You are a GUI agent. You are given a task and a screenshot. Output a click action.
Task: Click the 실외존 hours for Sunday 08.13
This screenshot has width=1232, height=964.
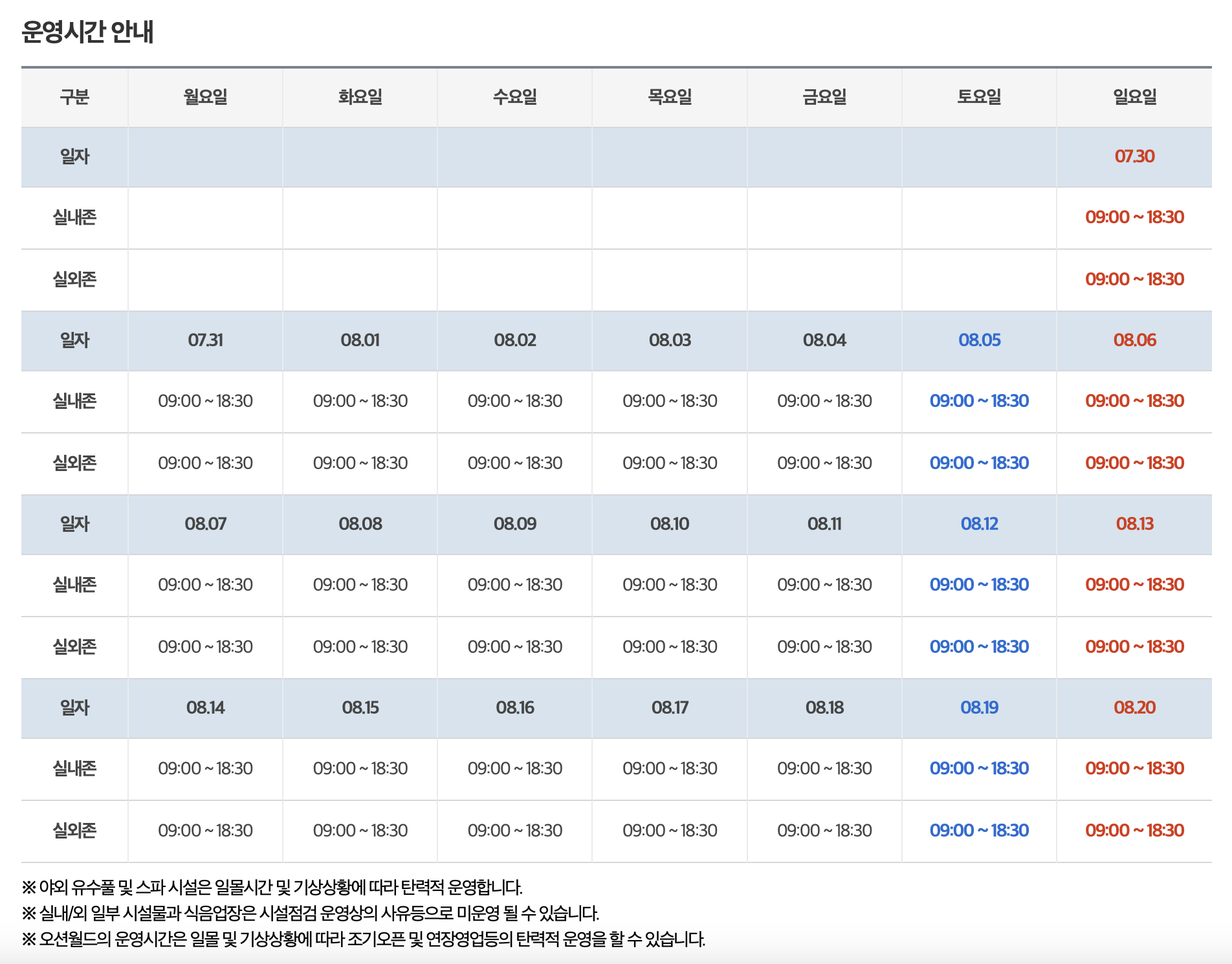click(1134, 647)
